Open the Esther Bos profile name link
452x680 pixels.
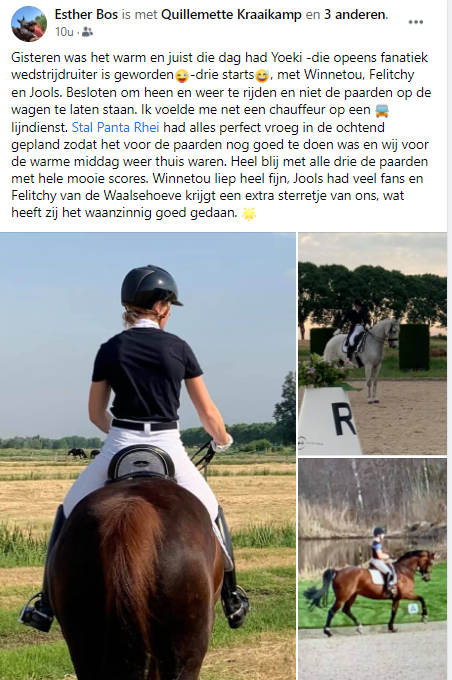pyautogui.click(x=86, y=14)
